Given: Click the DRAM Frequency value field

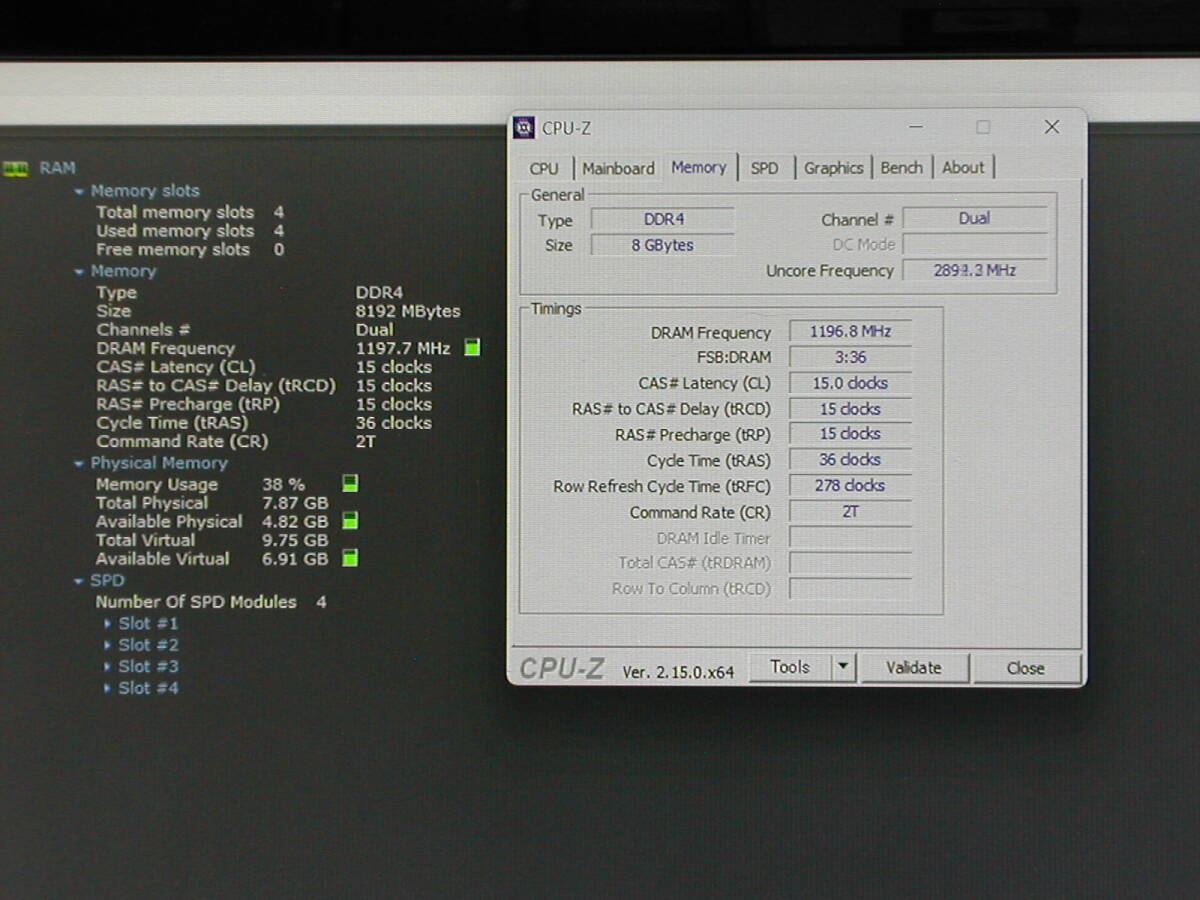Looking at the screenshot, I should pyautogui.click(x=850, y=332).
